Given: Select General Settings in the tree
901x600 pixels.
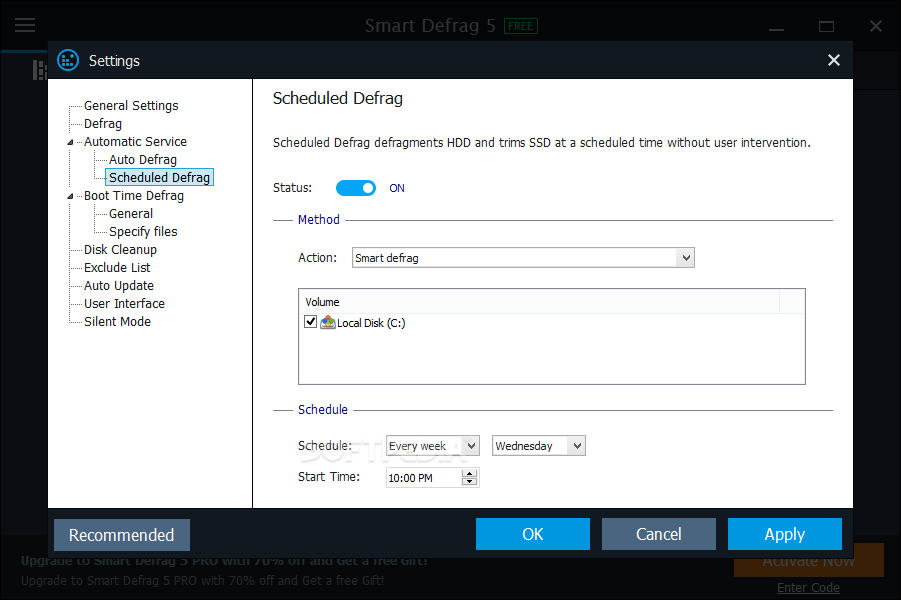Looking at the screenshot, I should (131, 106).
